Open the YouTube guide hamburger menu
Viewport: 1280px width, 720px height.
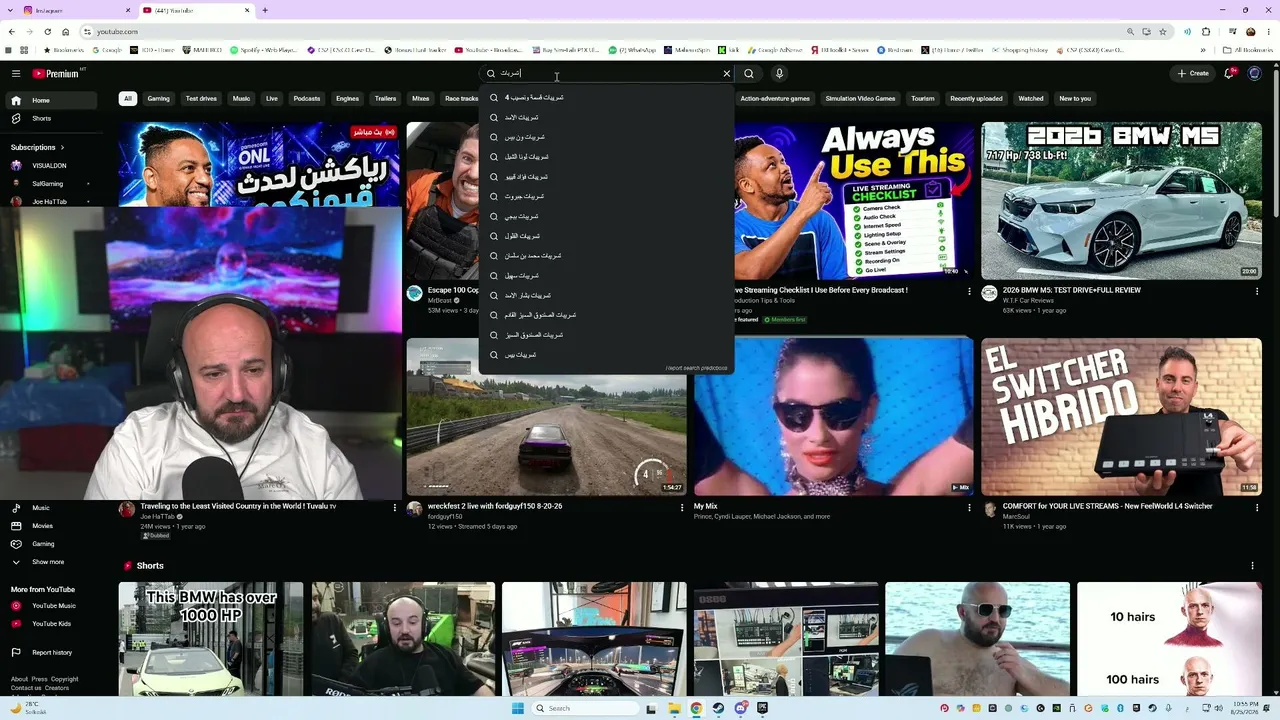coord(16,73)
